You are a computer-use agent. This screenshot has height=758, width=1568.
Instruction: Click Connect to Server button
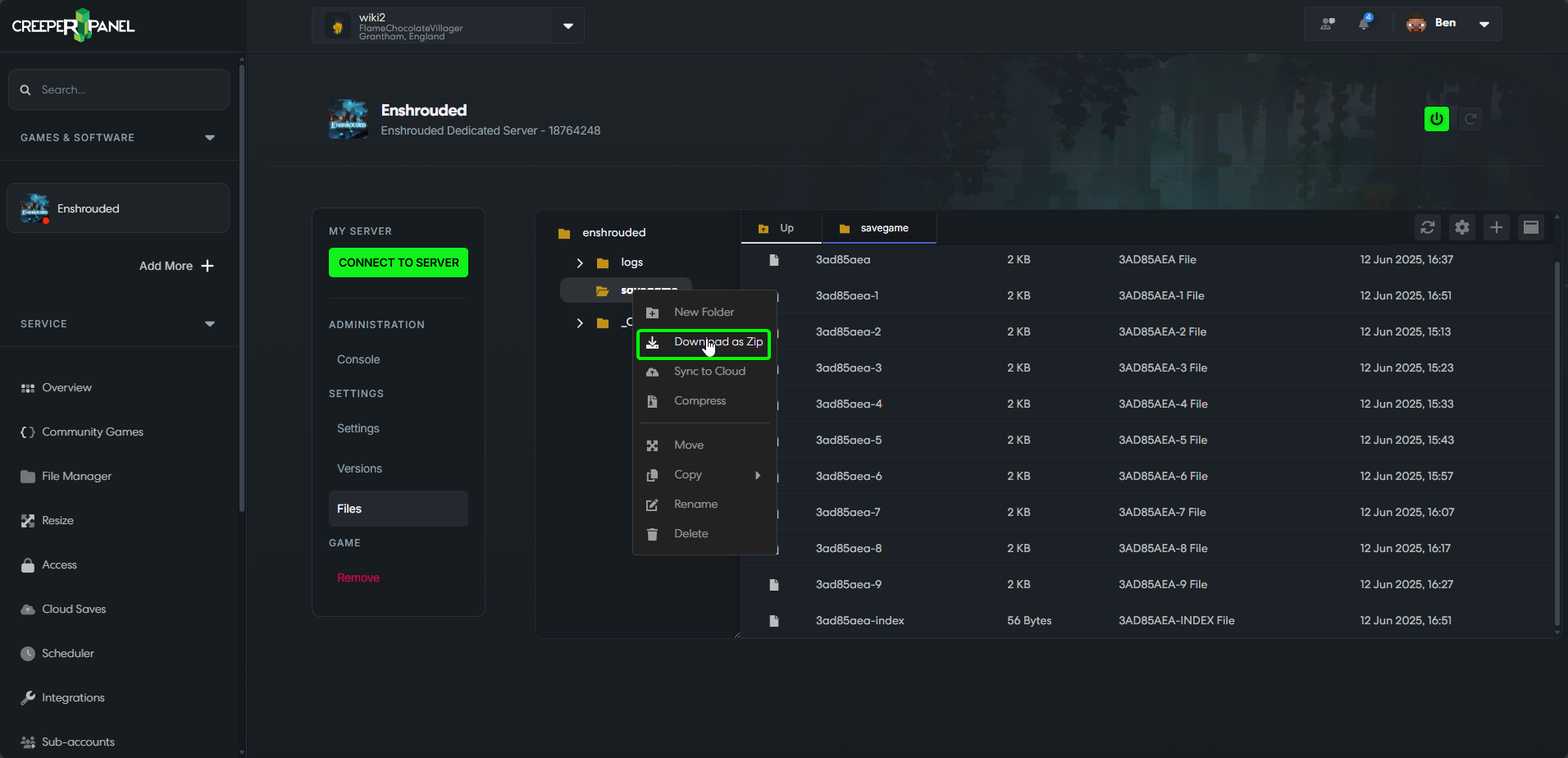click(399, 263)
